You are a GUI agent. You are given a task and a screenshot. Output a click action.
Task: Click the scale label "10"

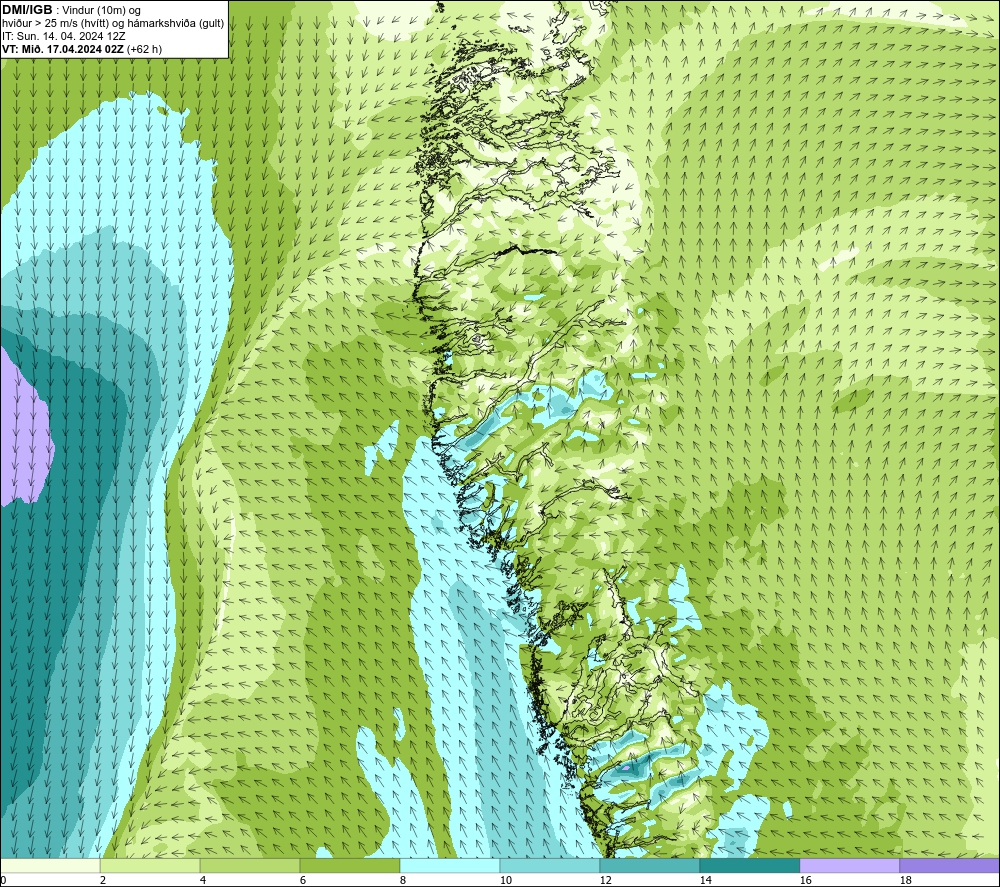506,880
